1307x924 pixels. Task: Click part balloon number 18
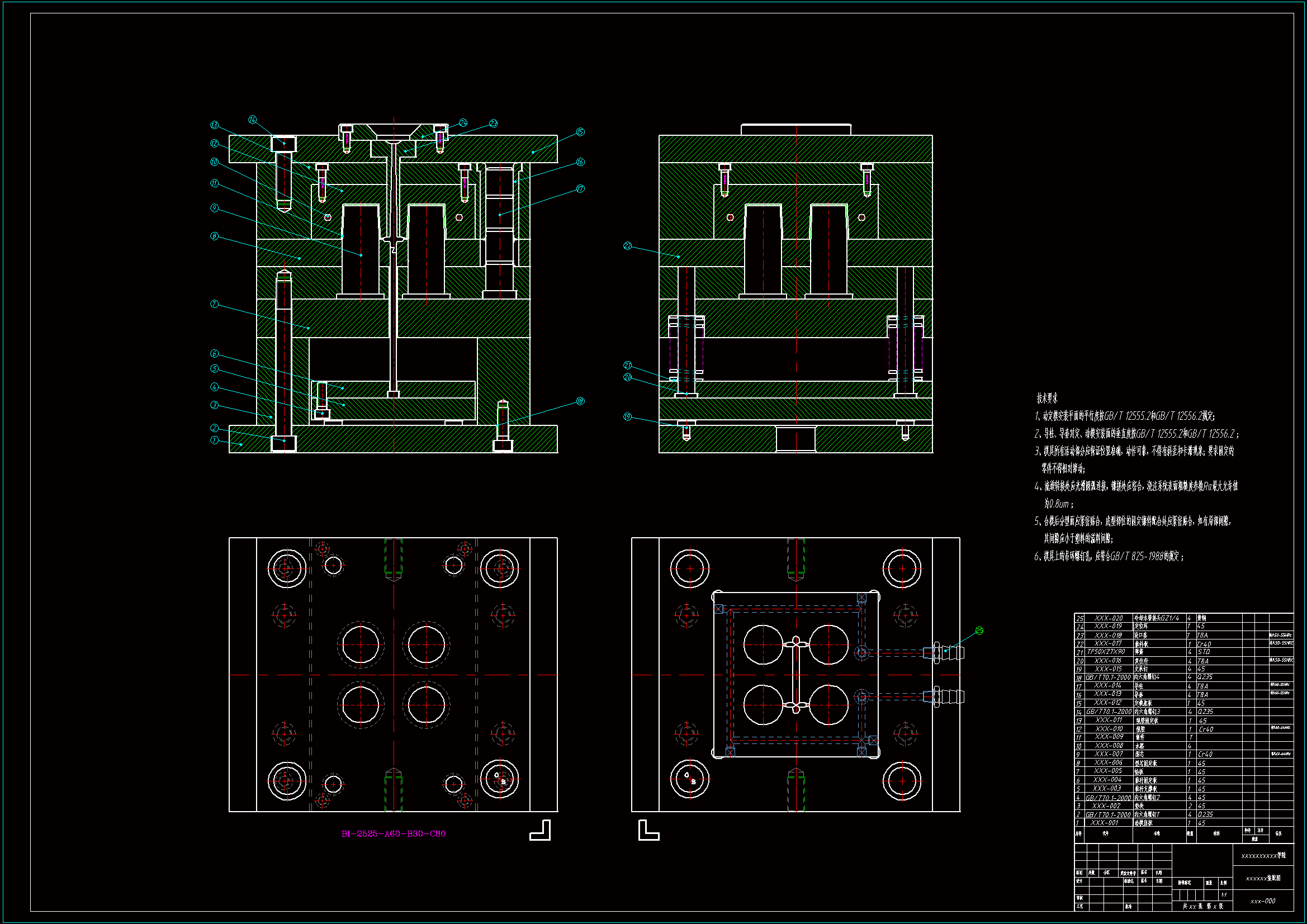tap(580, 401)
